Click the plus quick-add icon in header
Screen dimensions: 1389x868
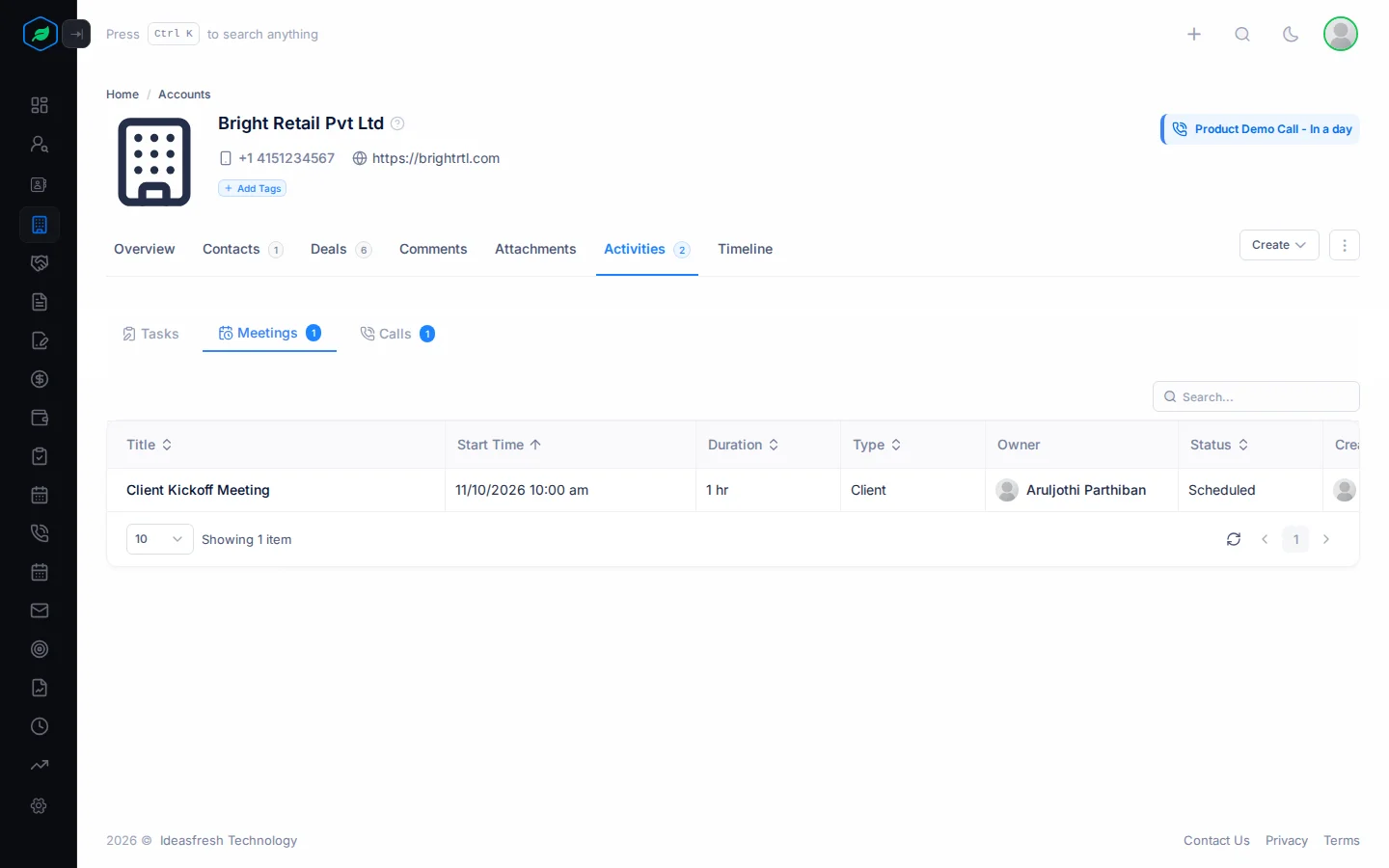coord(1194,34)
